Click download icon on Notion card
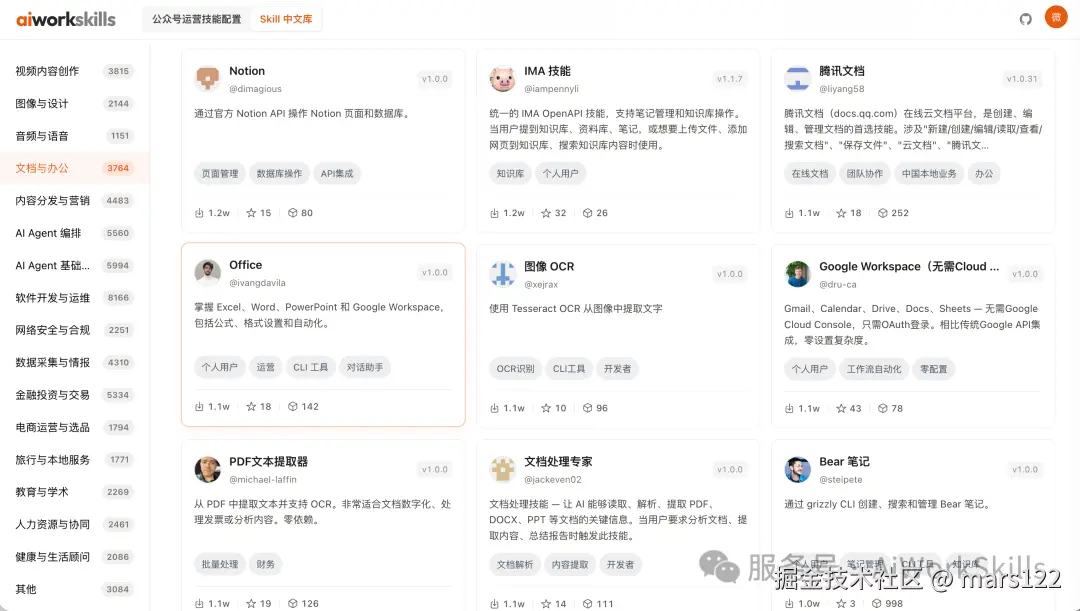This screenshot has height=611, width=1080. pyautogui.click(x=199, y=213)
